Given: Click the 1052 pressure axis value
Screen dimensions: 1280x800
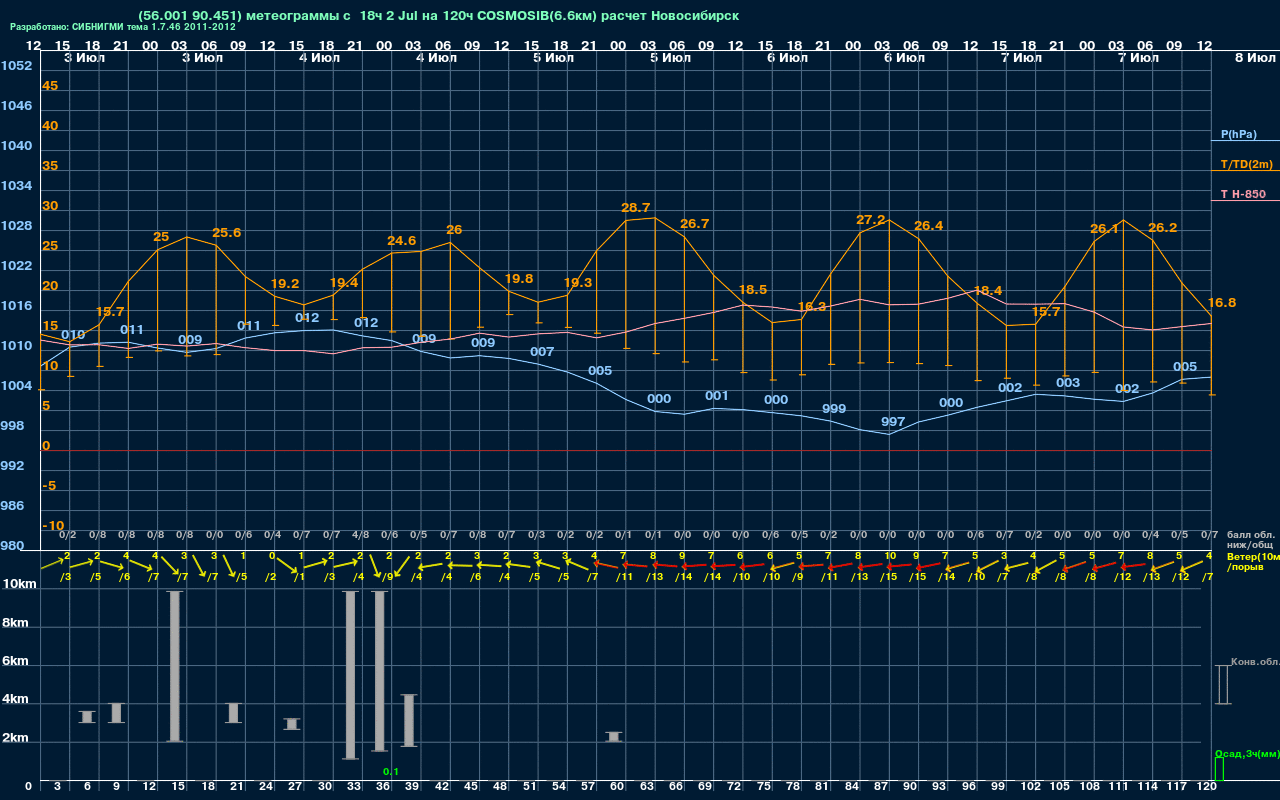Looking at the screenshot, I should 16,66.
